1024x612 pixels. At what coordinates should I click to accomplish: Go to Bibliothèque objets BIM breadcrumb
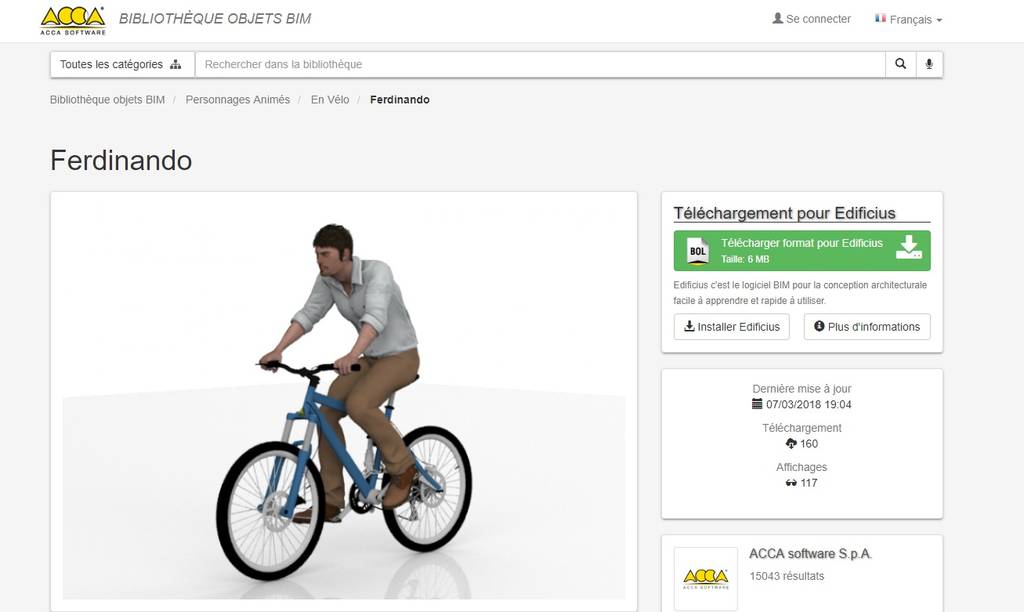pos(107,99)
